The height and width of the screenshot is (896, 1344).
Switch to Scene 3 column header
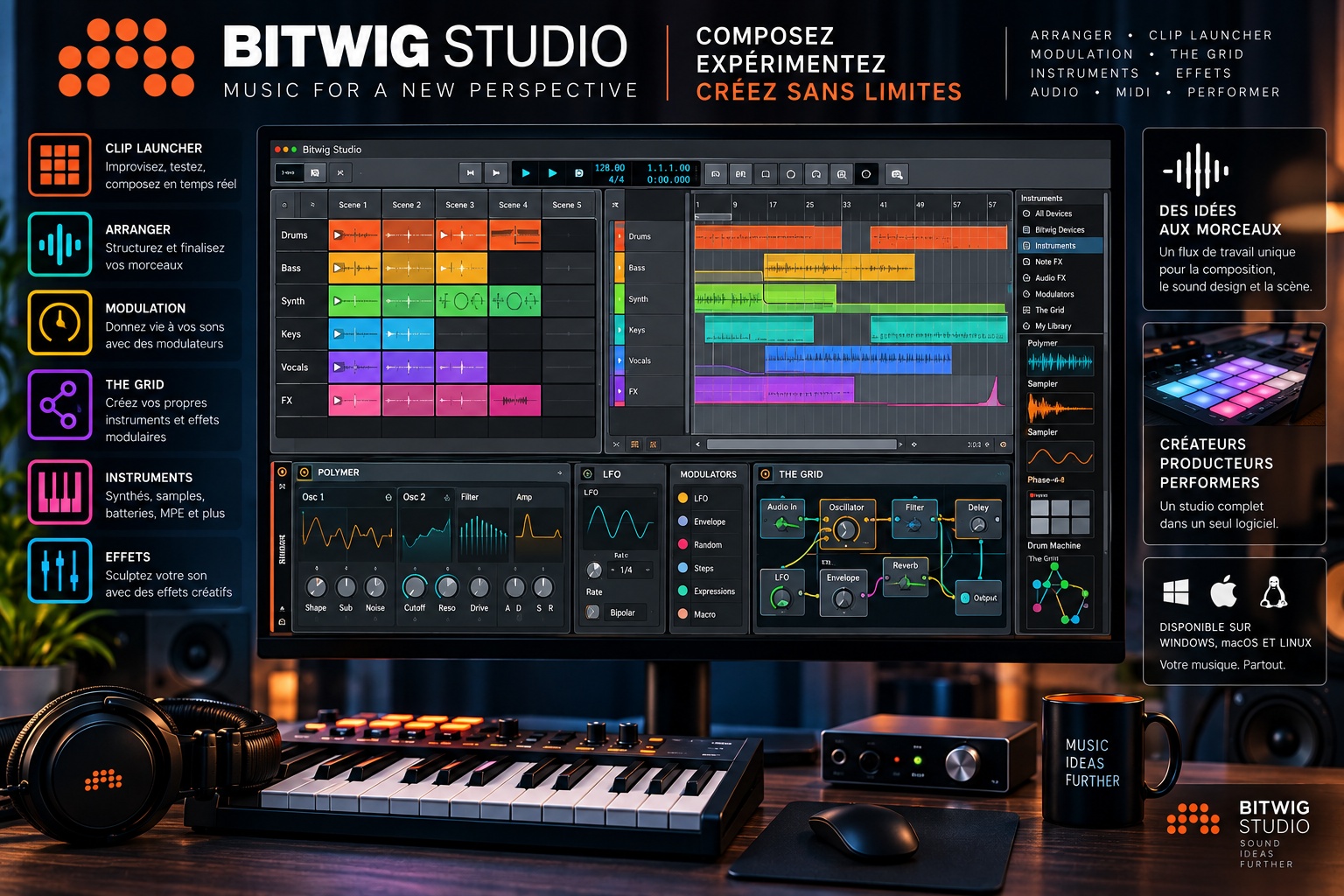(x=460, y=205)
